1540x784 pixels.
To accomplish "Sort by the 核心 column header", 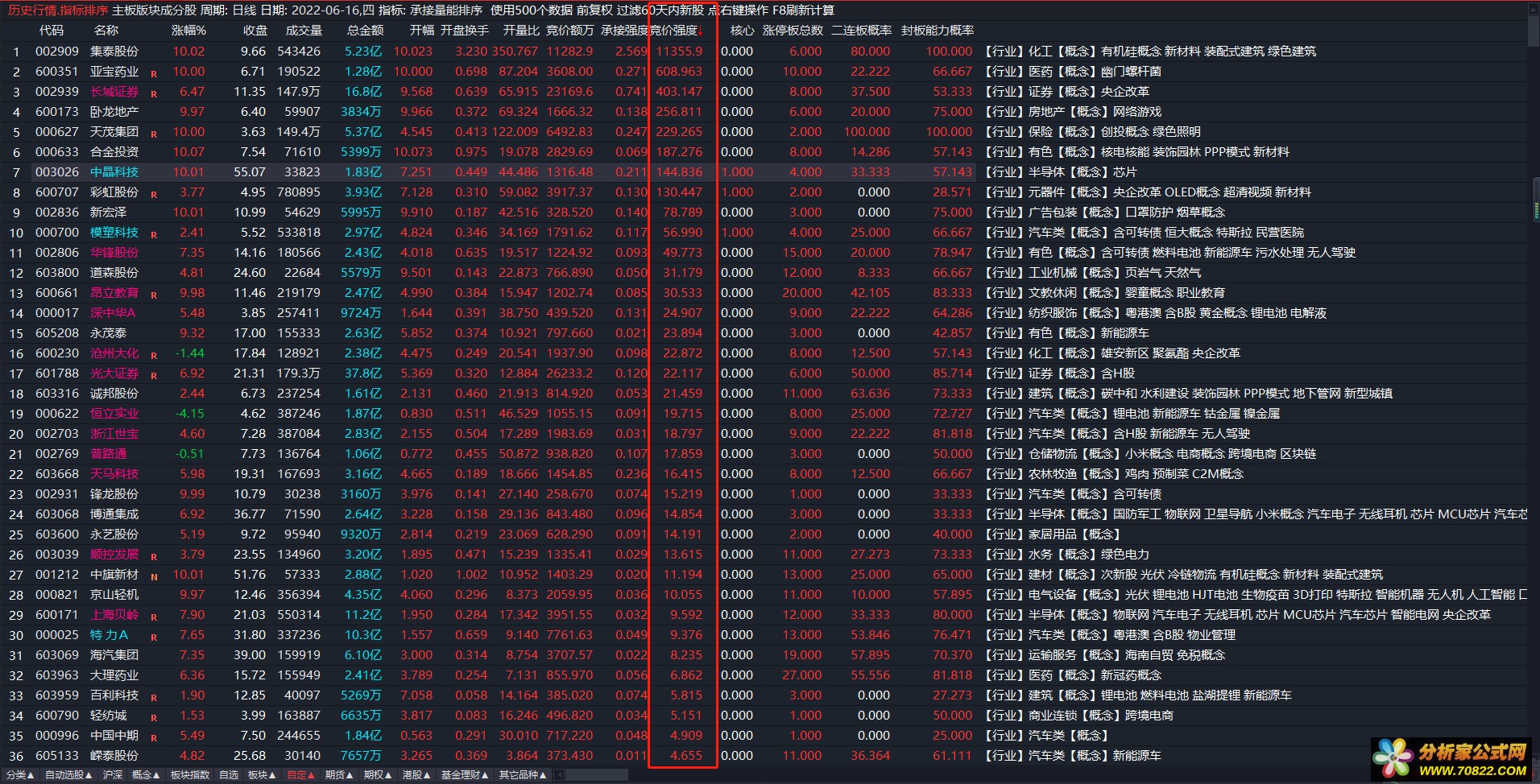I will 742,31.
